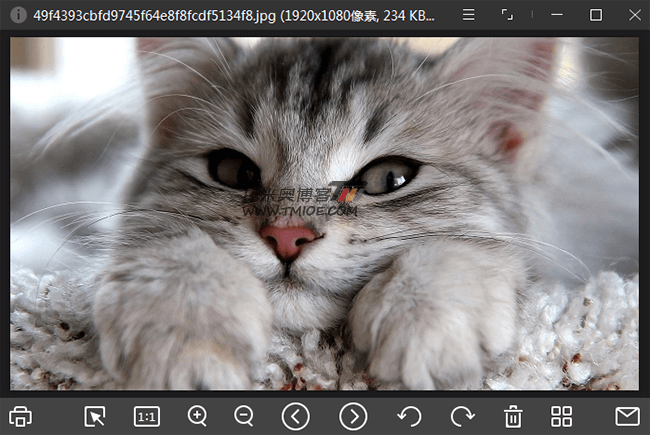Advance to the next image

(353, 416)
